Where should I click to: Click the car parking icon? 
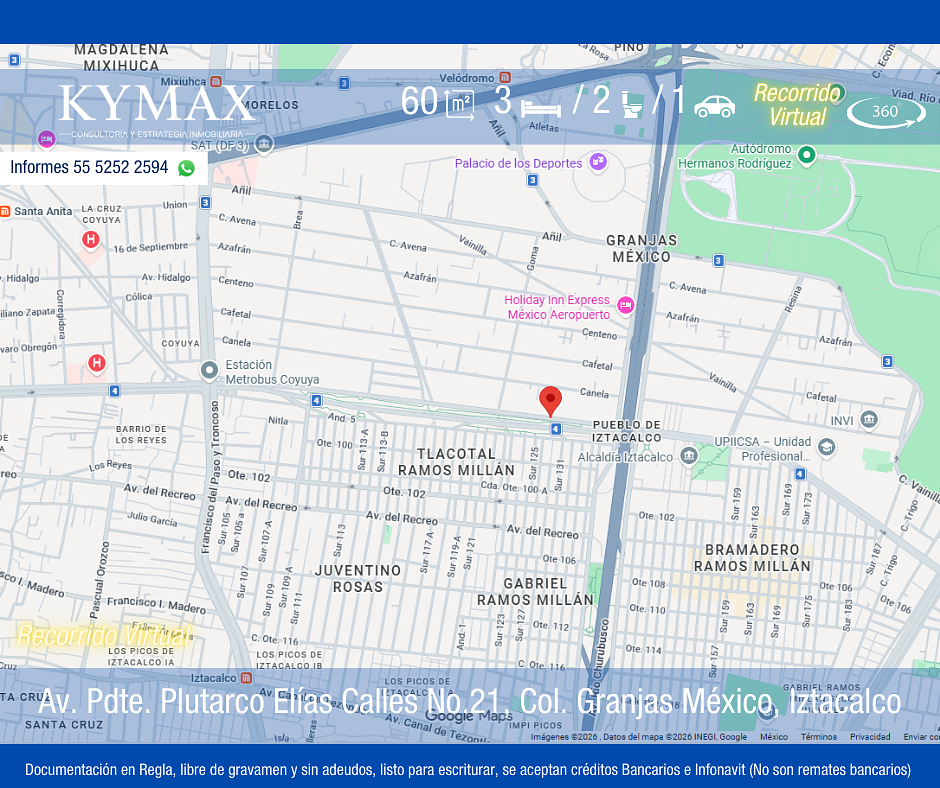(x=715, y=106)
